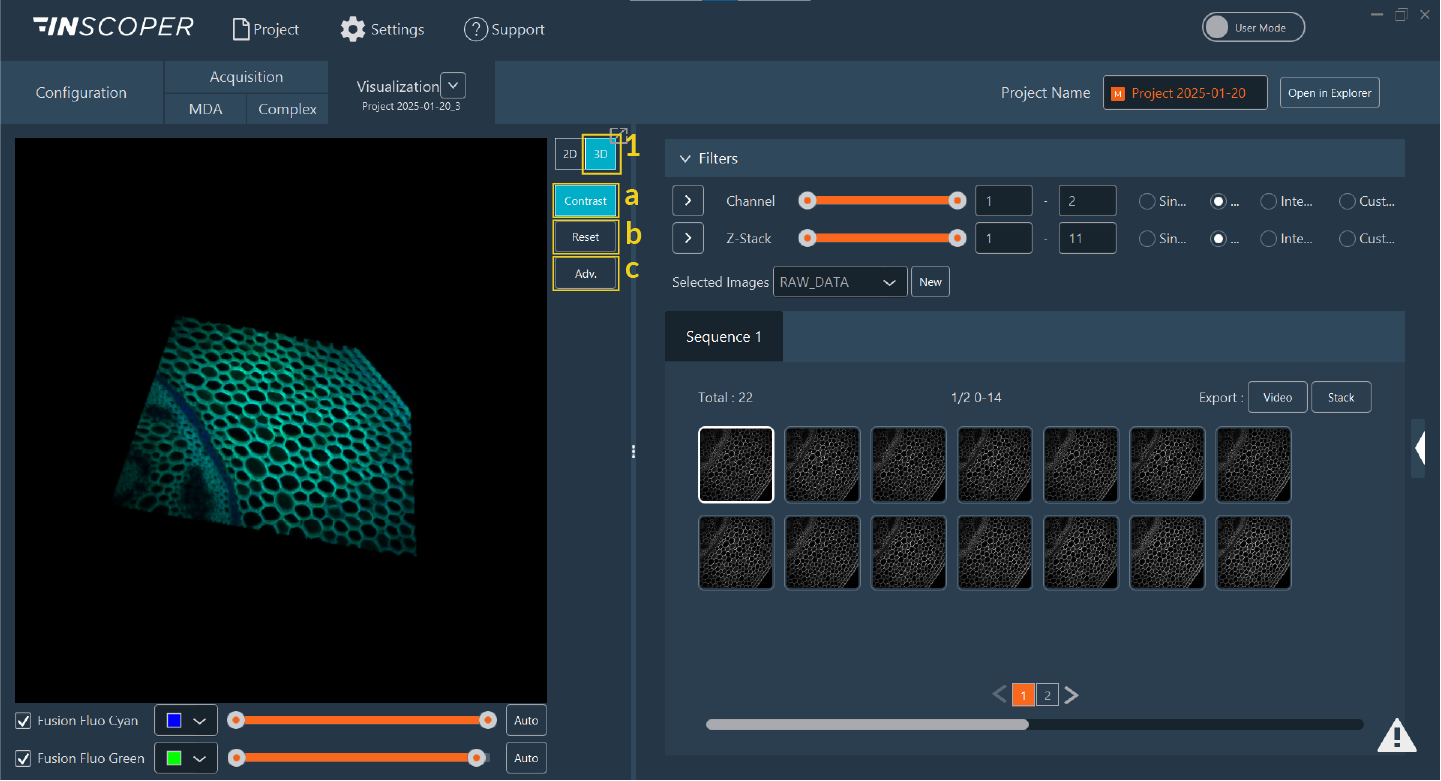The height and width of the screenshot is (781, 1441).
Task: Create a new image selection with the New button
Action: click(930, 281)
